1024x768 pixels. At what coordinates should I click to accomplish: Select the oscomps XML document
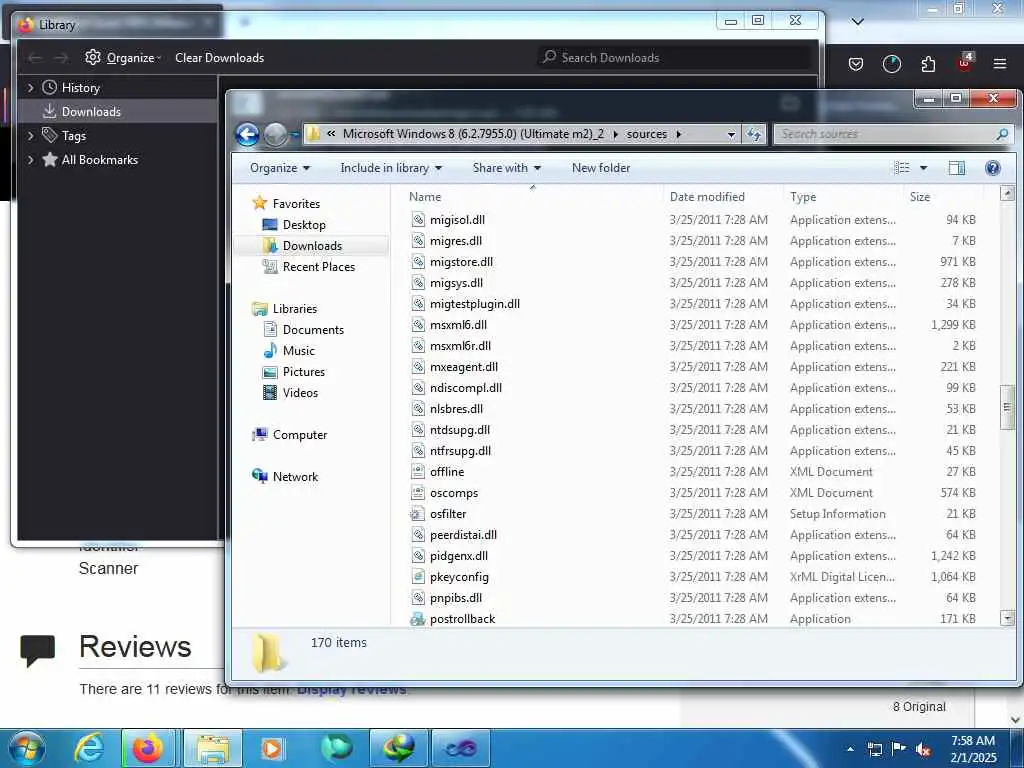(454, 493)
